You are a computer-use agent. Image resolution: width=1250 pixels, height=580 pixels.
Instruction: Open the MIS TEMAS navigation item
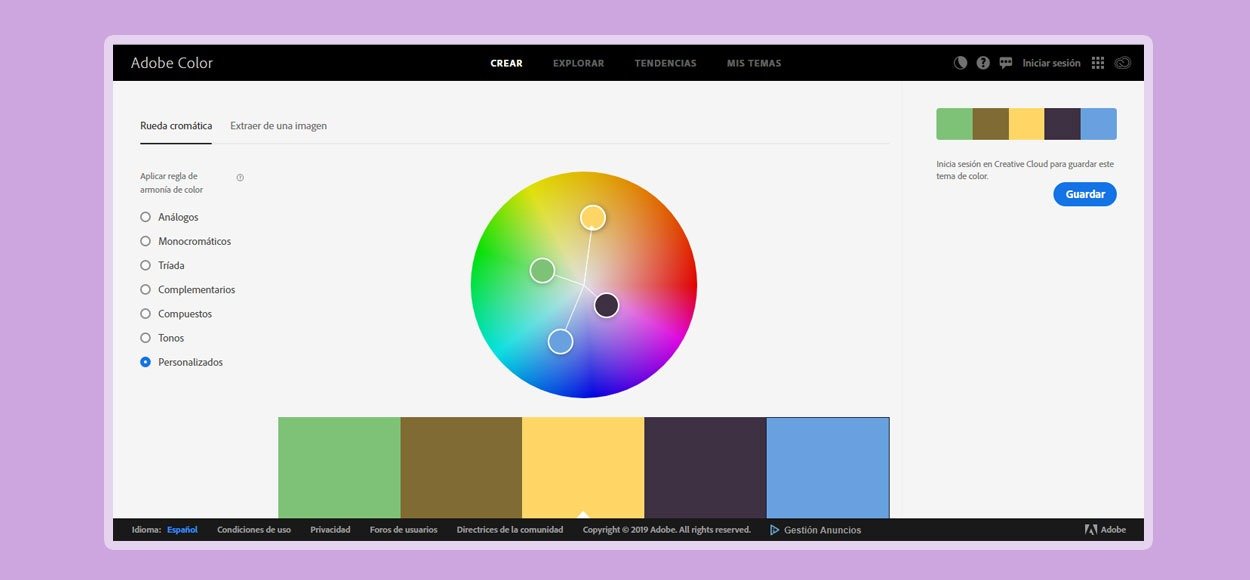(x=754, y=63)
